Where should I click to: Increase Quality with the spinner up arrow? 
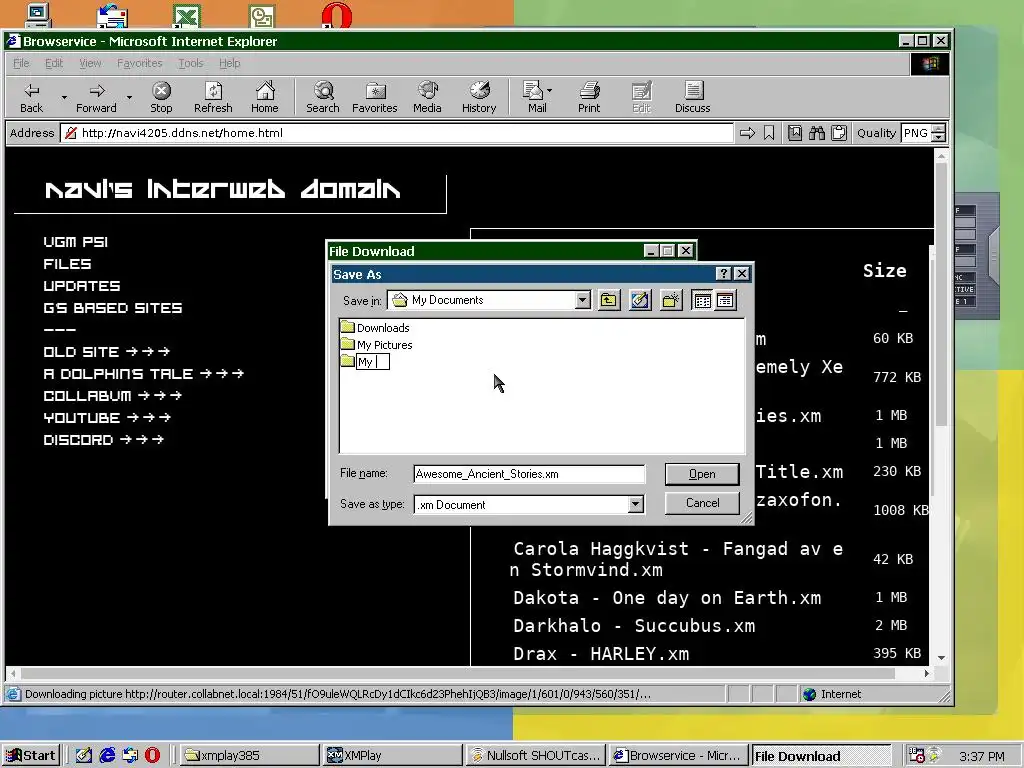point(938,129)
